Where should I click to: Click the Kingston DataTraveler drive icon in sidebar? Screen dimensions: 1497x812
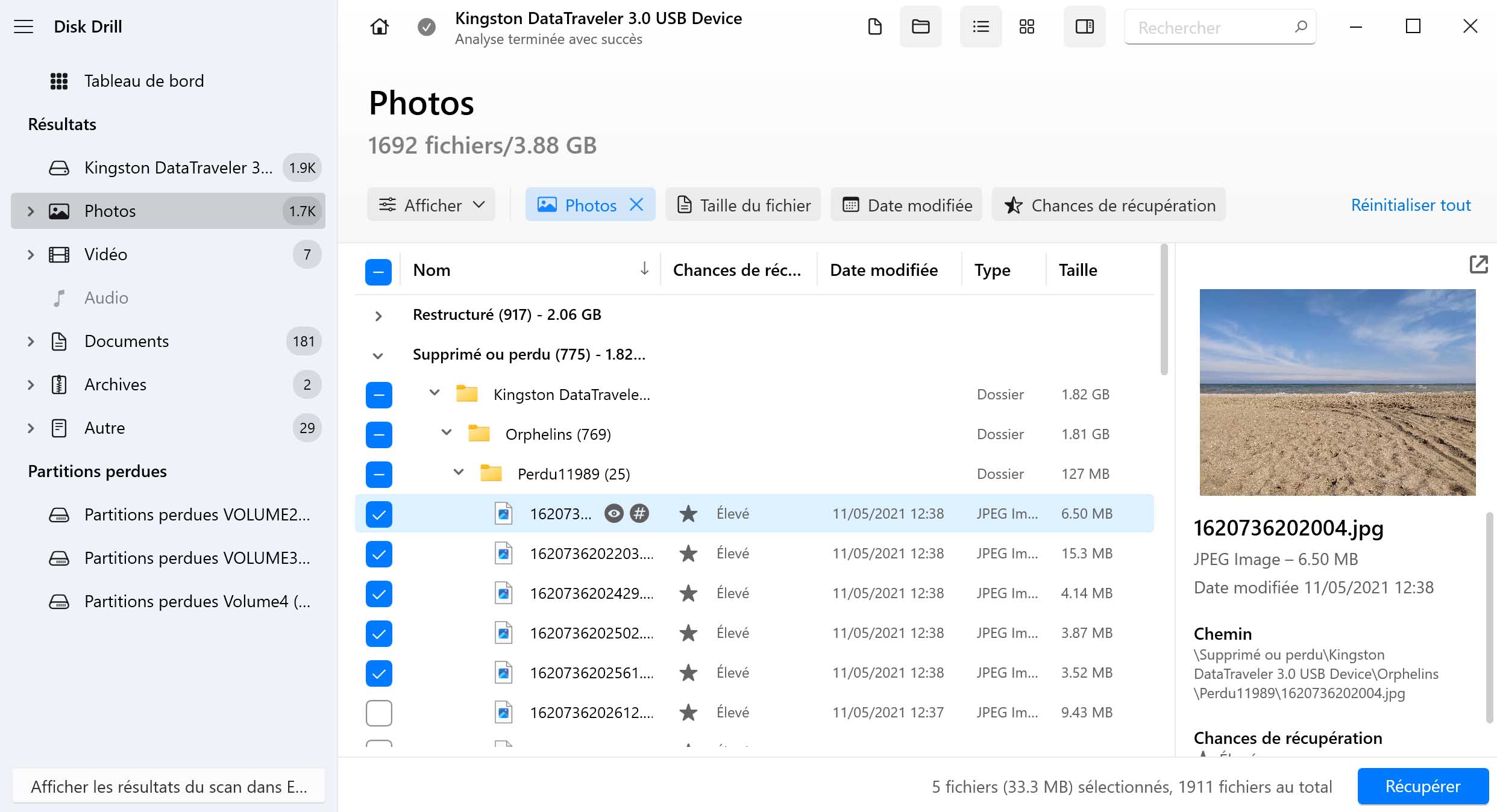click(59, 167)
